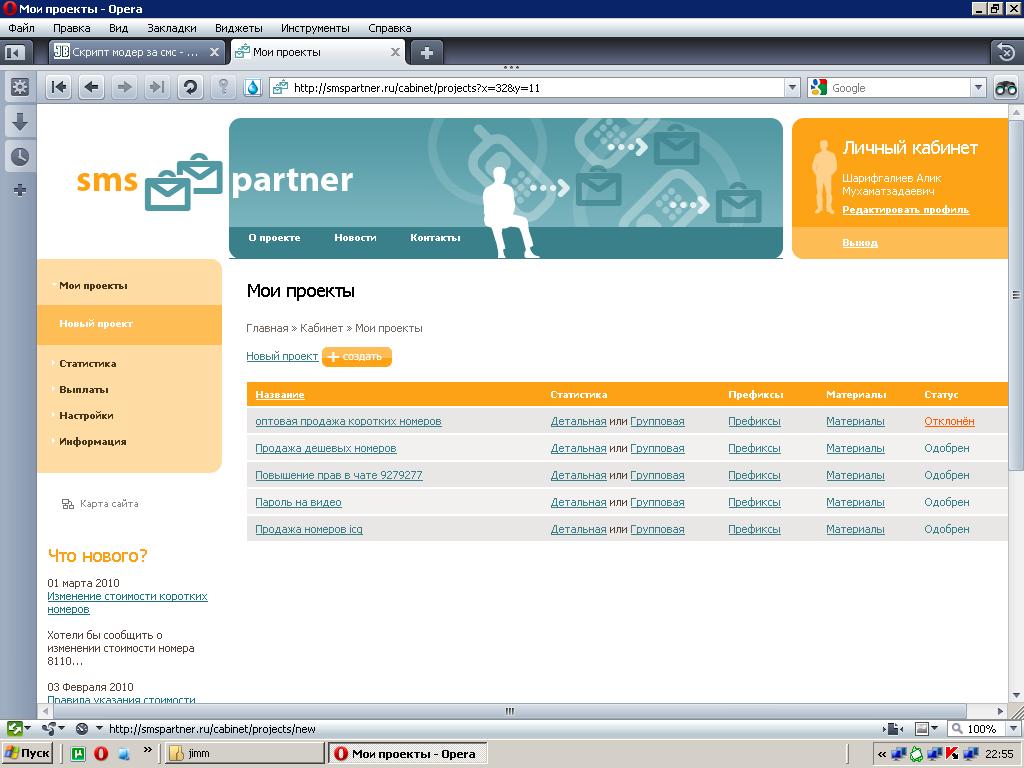Screen dimensions: 1024x768
Task: Click the Rewind navigation button
Action: point(59,87)
